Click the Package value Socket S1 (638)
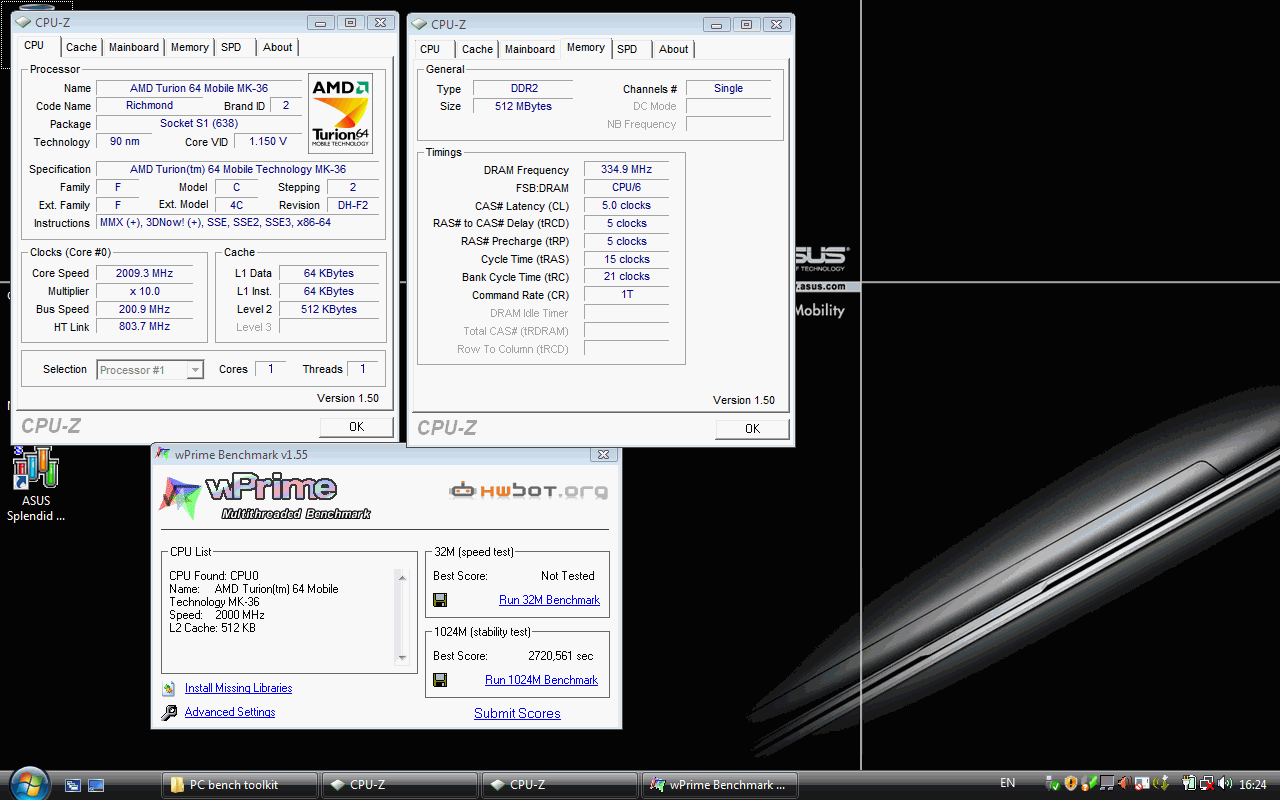 click(199, 124)
